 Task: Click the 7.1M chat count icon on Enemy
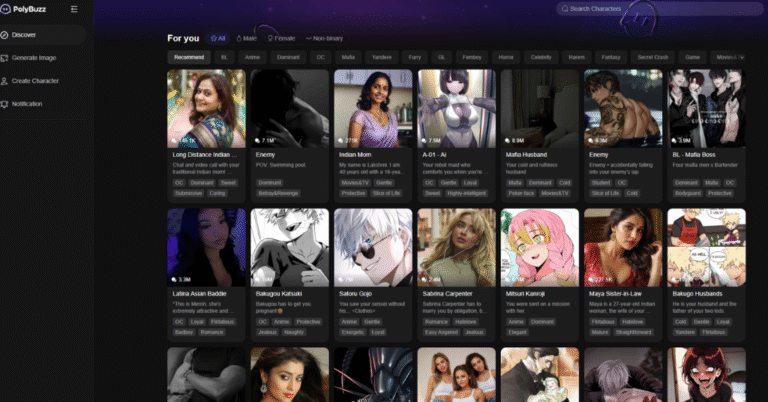[257, 141]
